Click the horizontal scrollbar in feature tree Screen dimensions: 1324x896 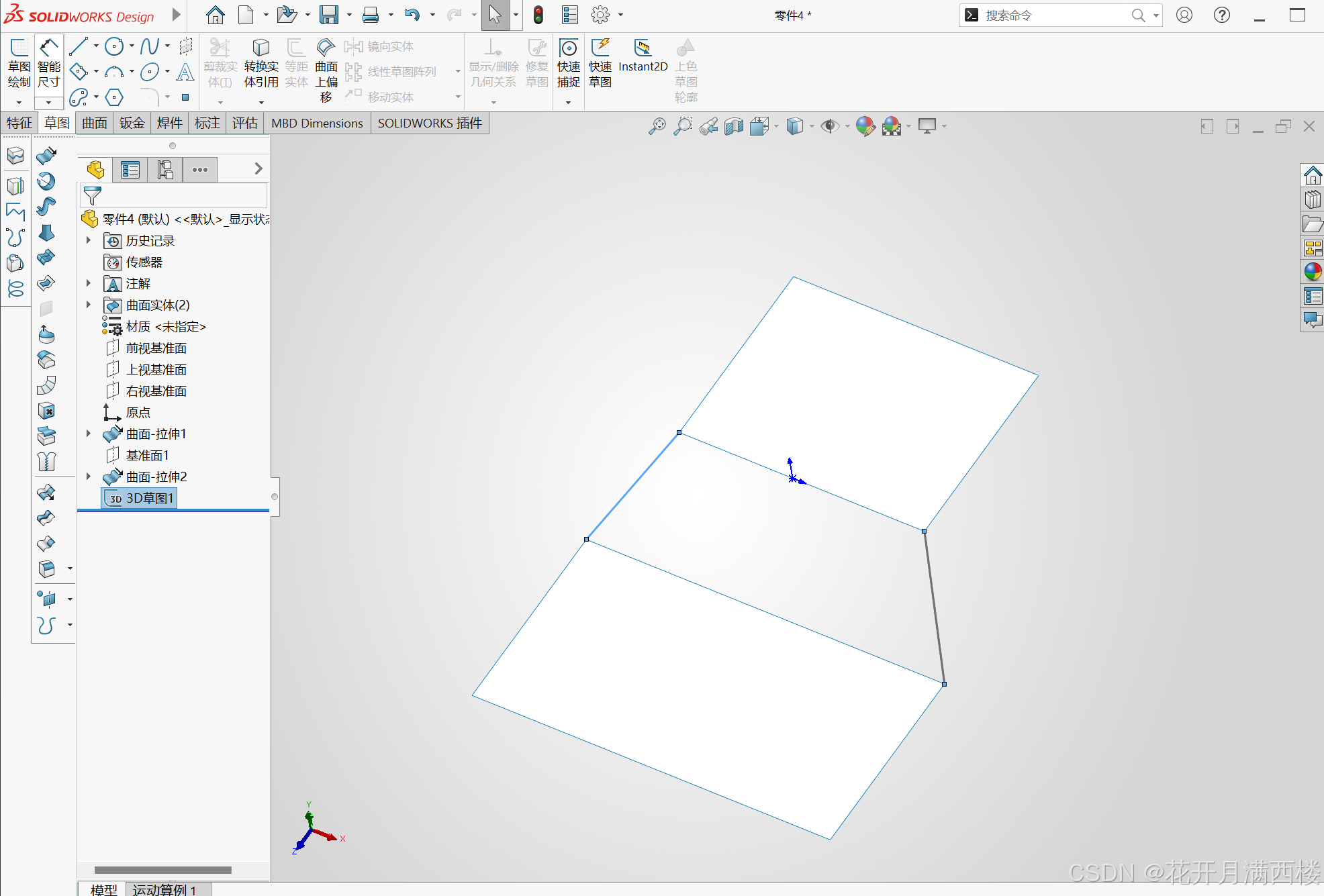[x=163, y=870]
